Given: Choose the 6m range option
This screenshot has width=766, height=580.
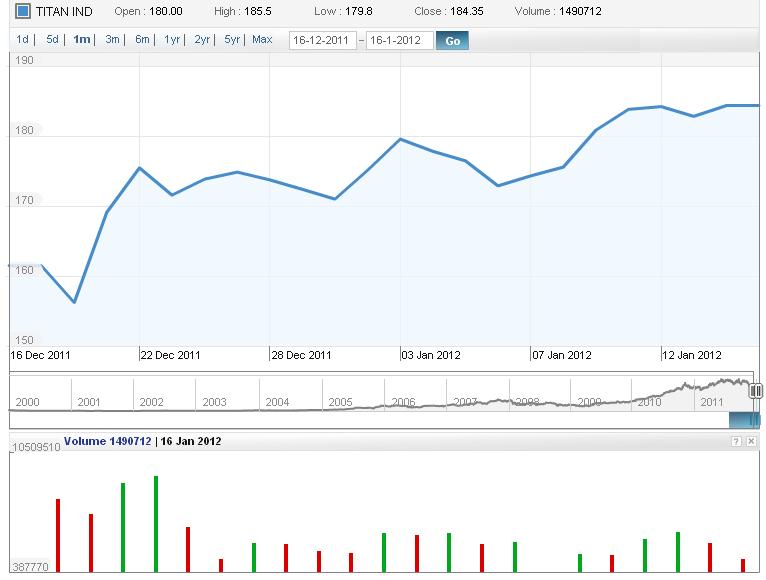Looking at the screenshot, I should click(x=142, y=40).
